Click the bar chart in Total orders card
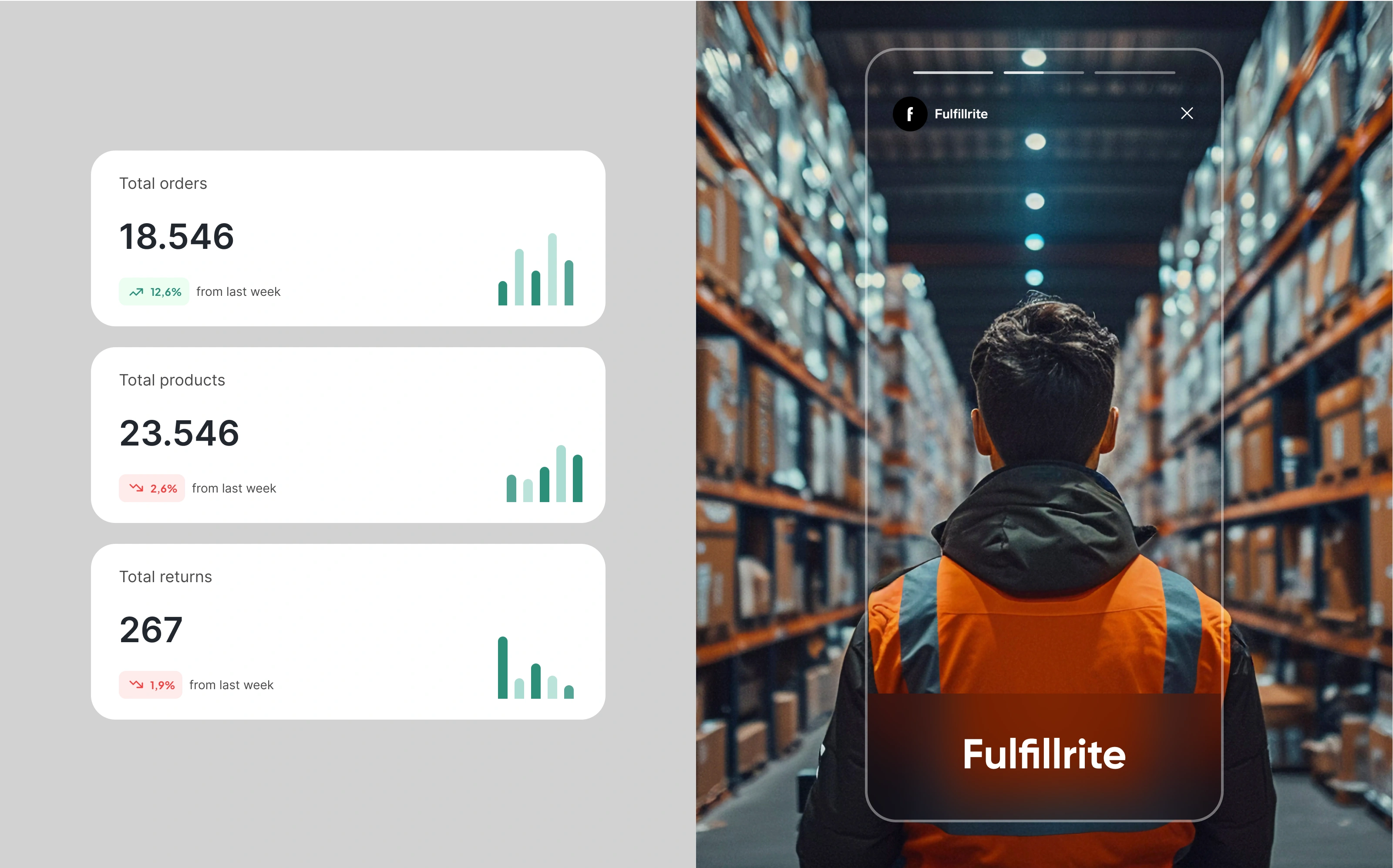Screen dimensions: 1393x868 pyautogui.click(x=536, y=269)
